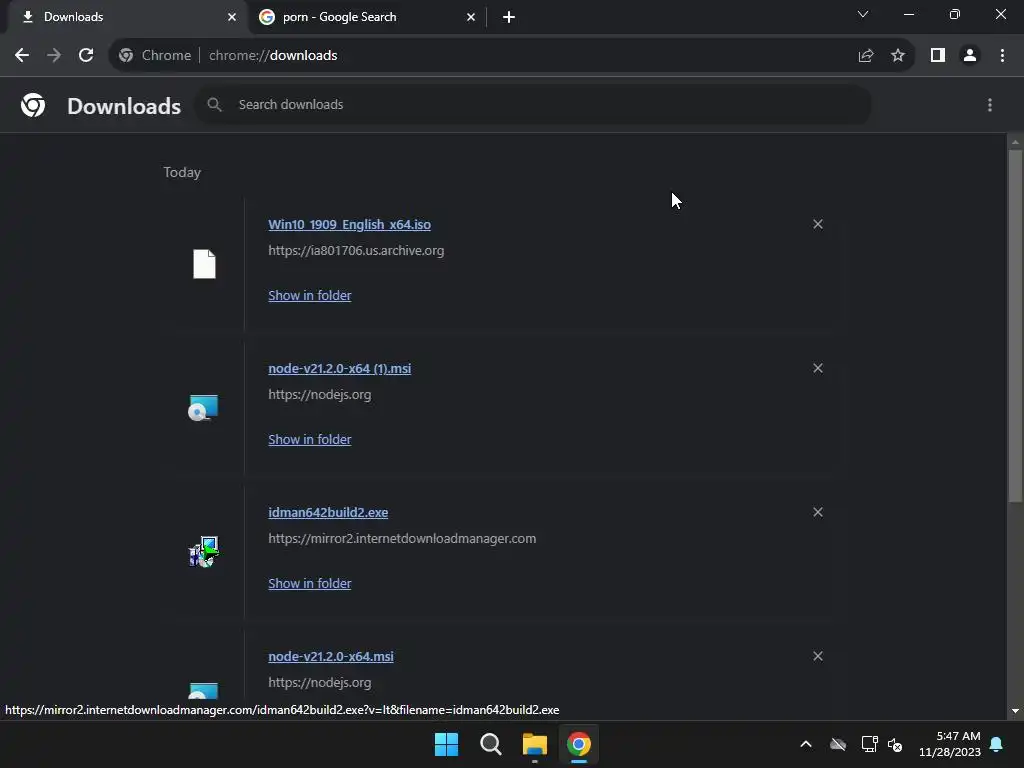Expand the tab search dropdown chevron
Screen dimensions: 1024x768
[863, 14]
